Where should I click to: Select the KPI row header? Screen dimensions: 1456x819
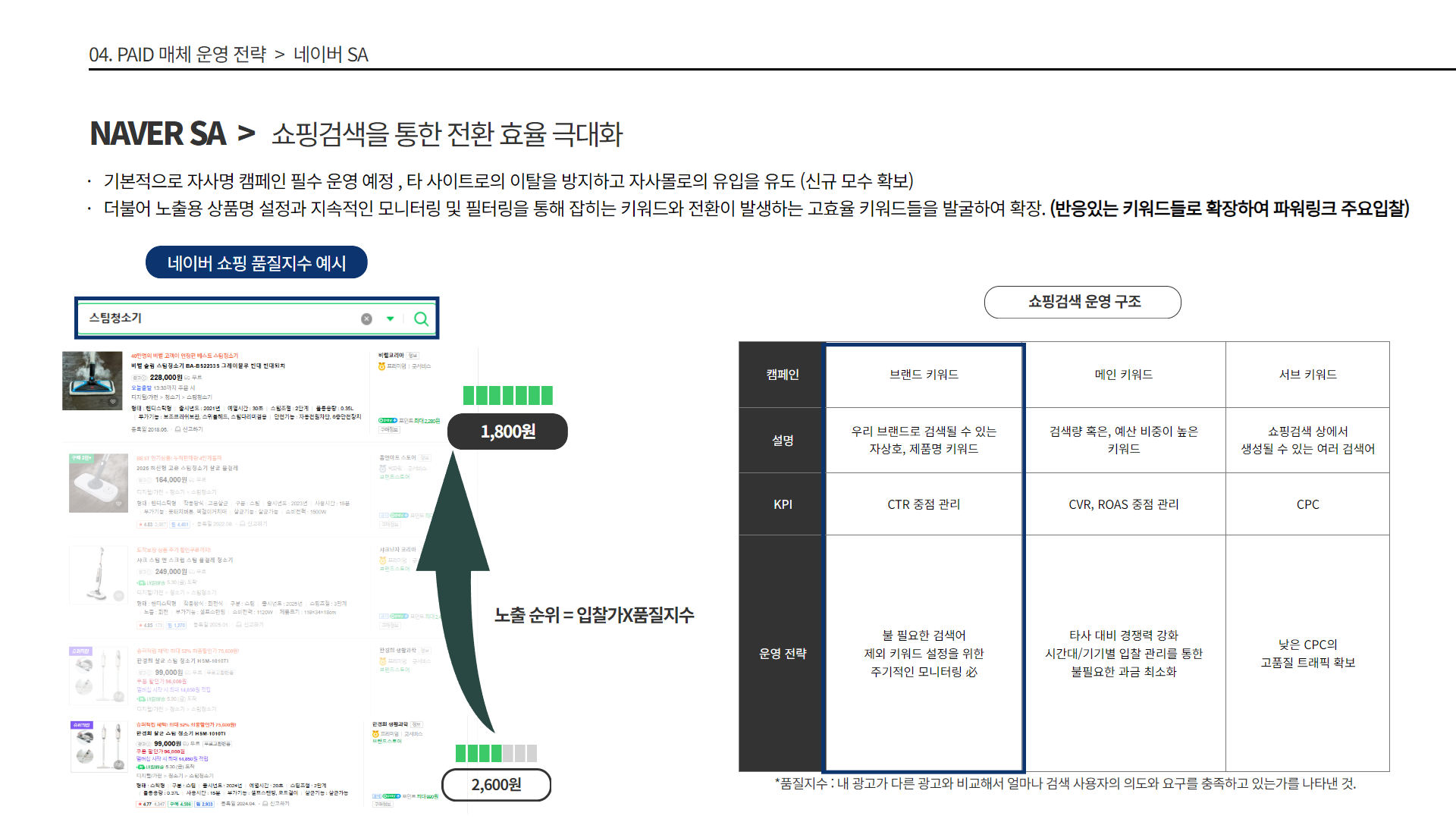tap(782, 504)
